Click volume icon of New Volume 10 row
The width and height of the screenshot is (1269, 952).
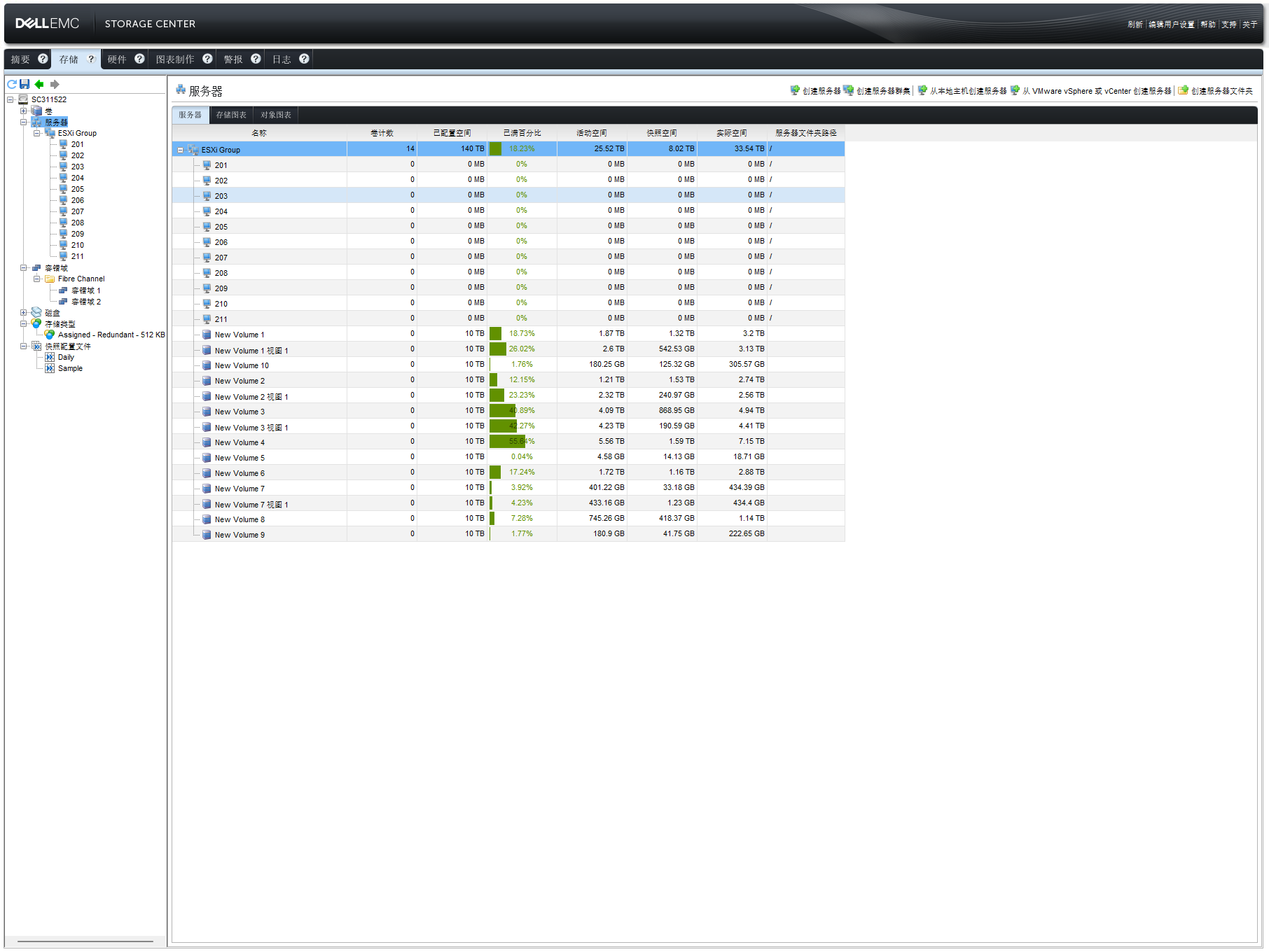[x=207, y=365]
